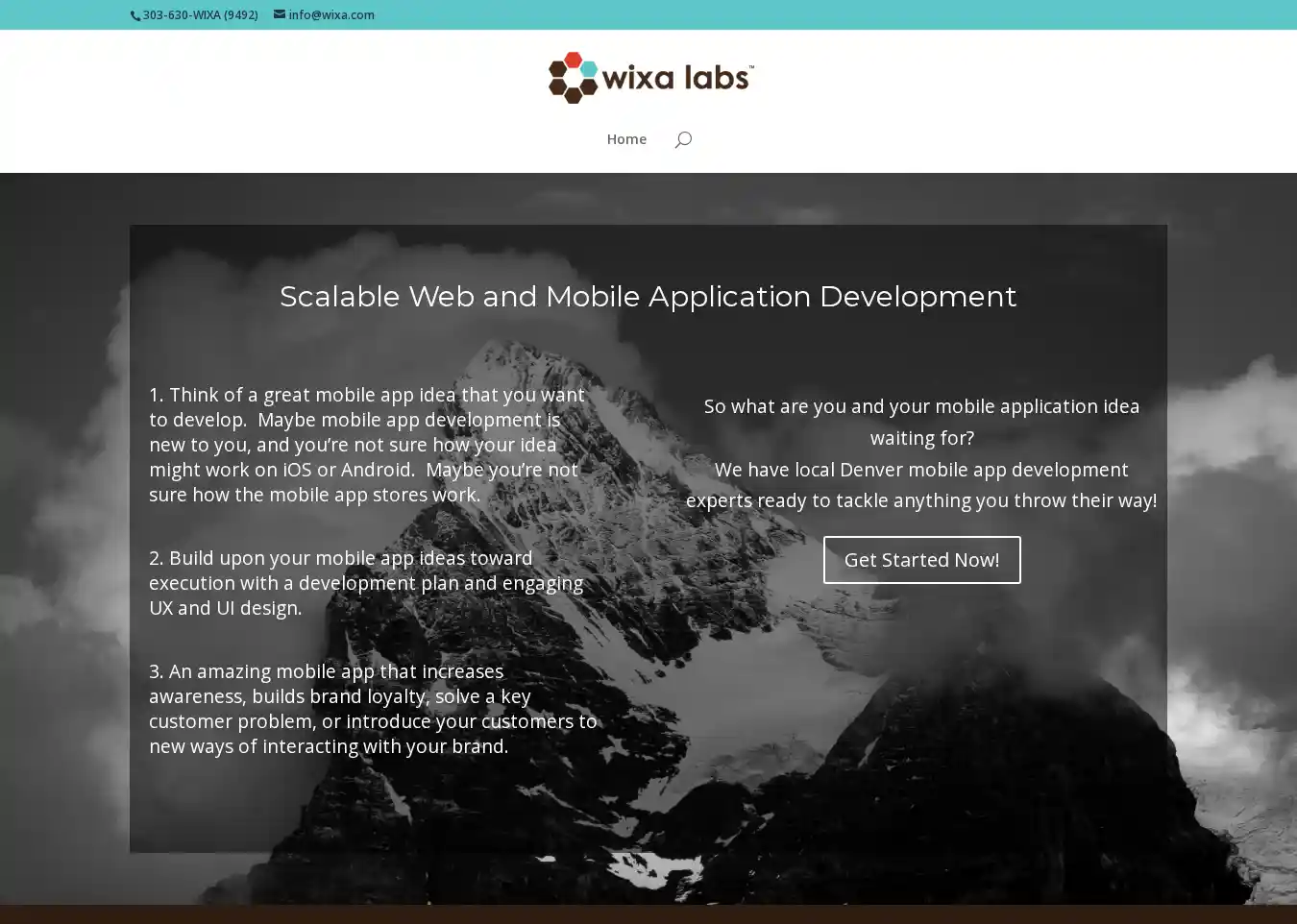The height and width of the screenshot is (924, 1297).
Task: Click the "We have local Denver" sentence
Action: [x=921, y=485]
